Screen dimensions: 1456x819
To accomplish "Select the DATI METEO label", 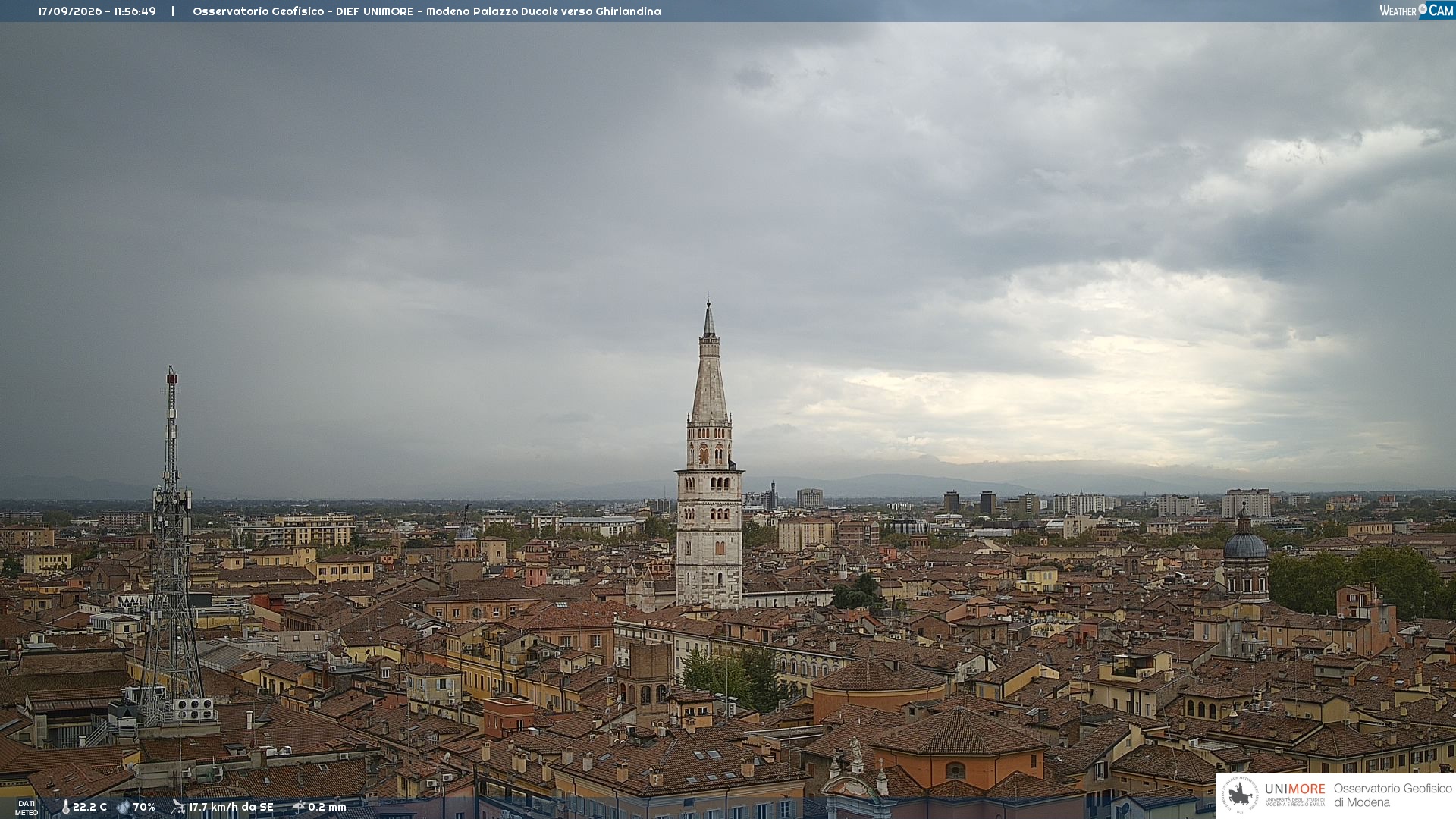I will click(27, 808).
